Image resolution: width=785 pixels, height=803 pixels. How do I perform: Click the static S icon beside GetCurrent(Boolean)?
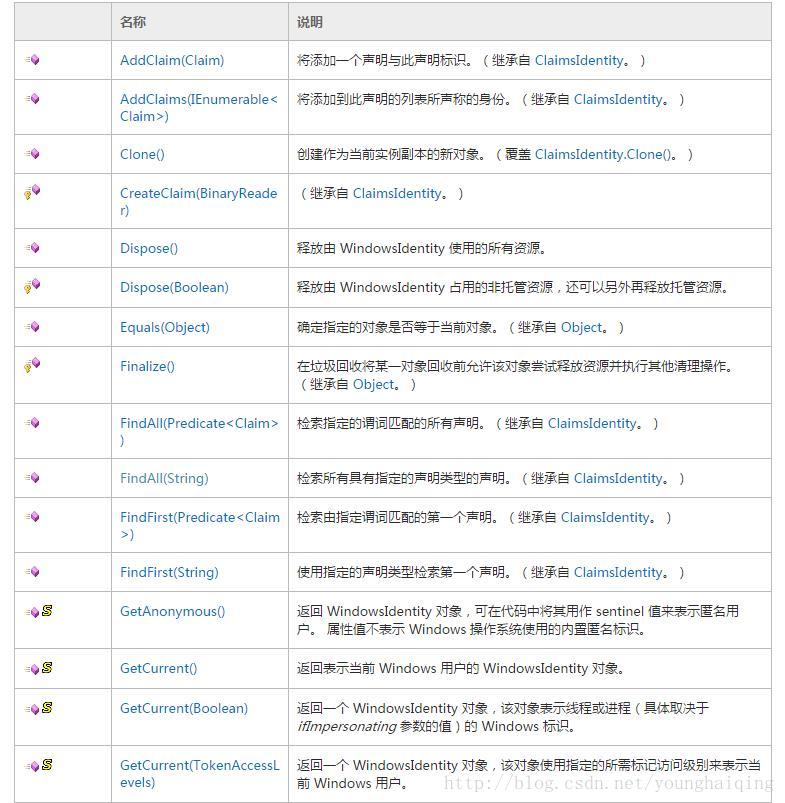[47, 707]
